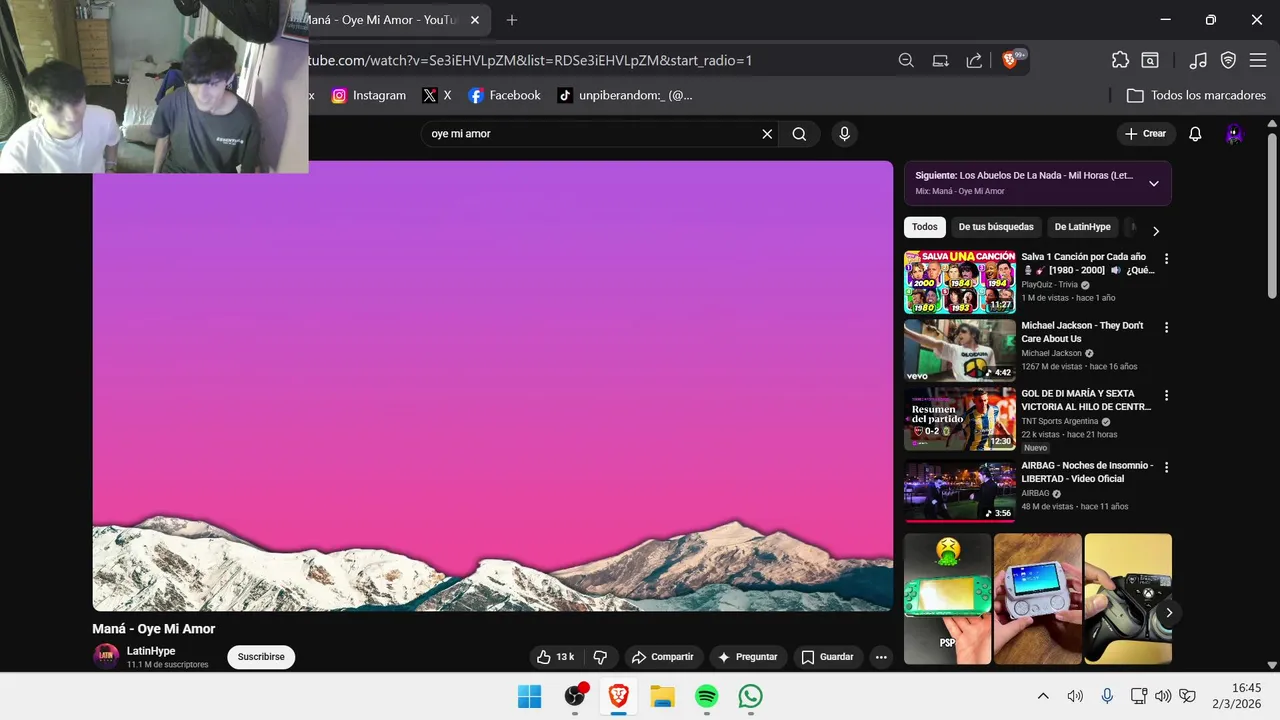Open the Brave Playlist music note icon

tap(1198, 60)
